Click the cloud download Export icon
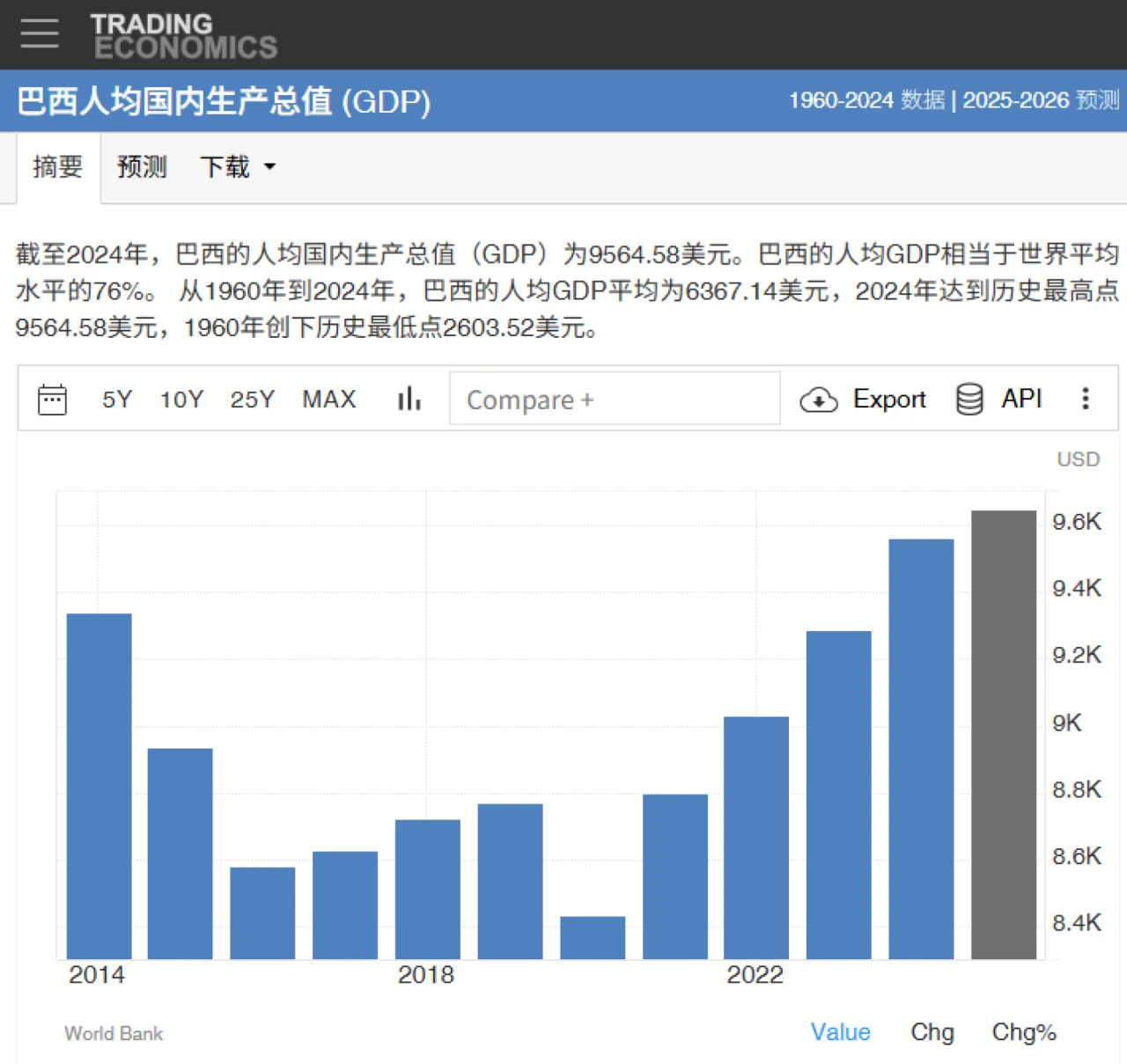The image size is (1127, 1064). [x=818, y=400]
